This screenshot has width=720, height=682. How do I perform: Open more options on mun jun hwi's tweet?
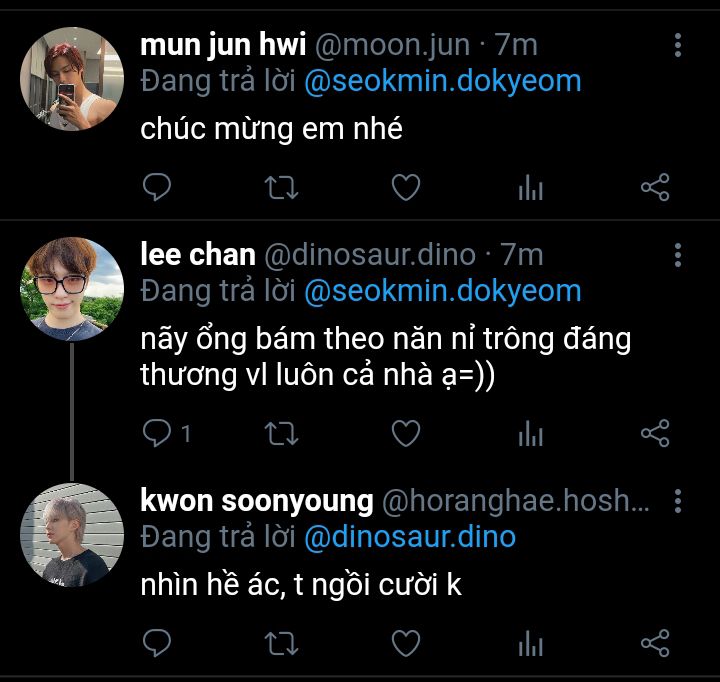(678, 45)
